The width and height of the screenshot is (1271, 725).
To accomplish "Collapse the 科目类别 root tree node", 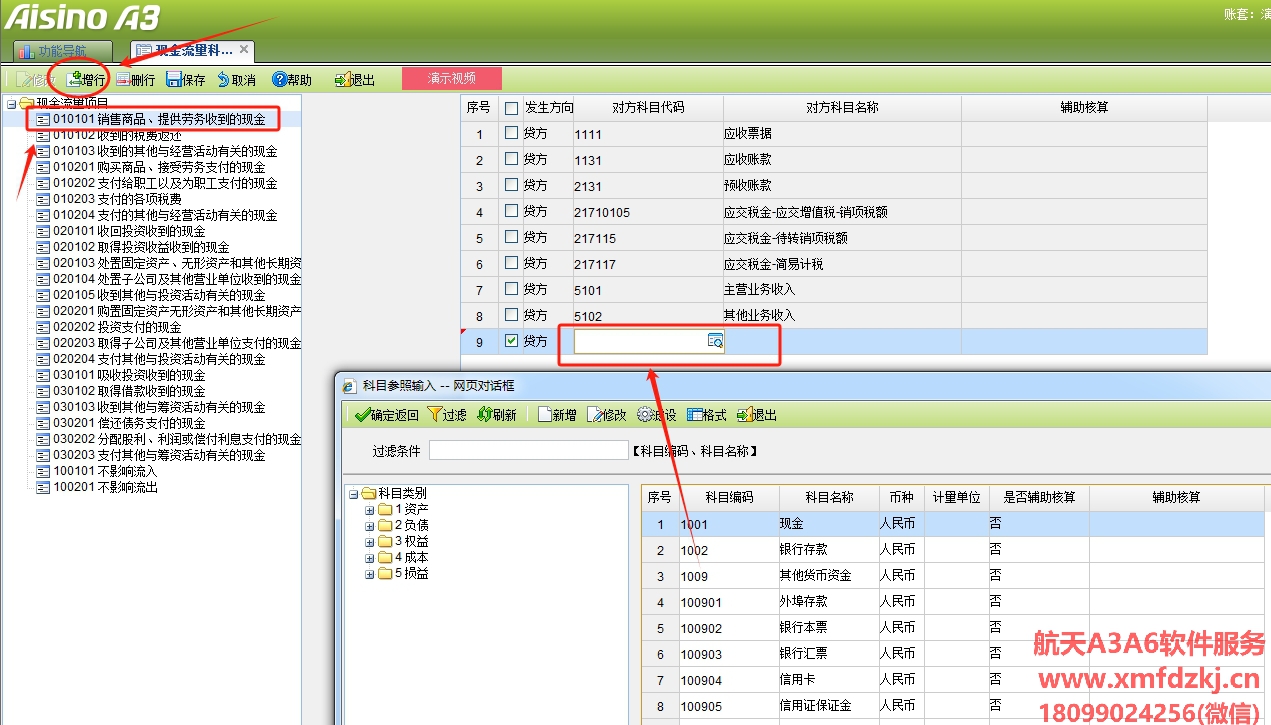I will point(353,494).
